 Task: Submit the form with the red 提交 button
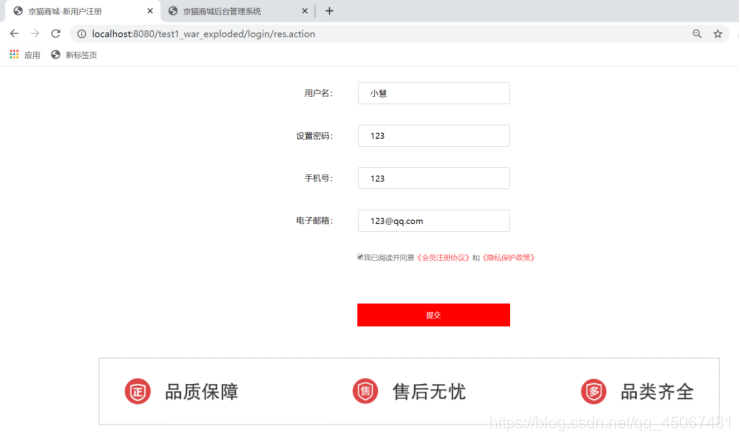pyautogui.click(x=433, y=315)
